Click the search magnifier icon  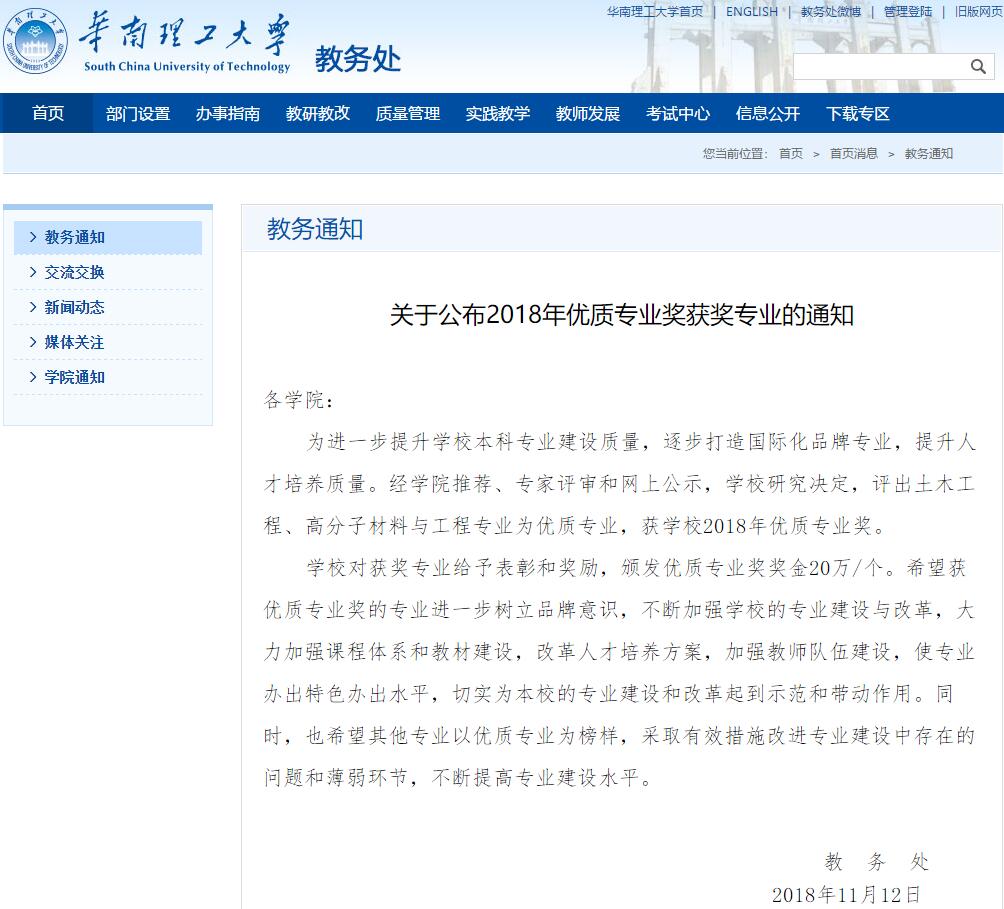(978, 67)
